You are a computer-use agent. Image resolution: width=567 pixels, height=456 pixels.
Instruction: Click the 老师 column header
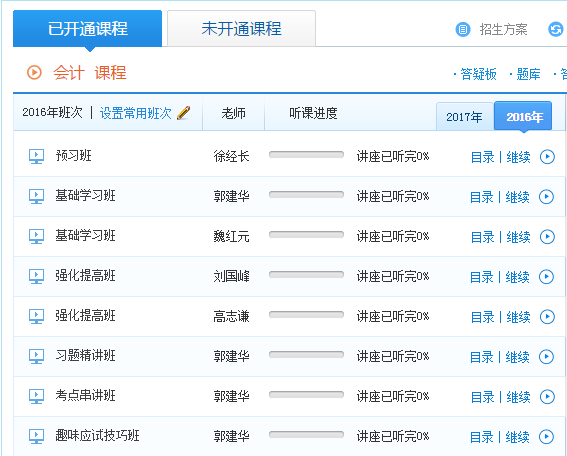click(x=234, y=113)
